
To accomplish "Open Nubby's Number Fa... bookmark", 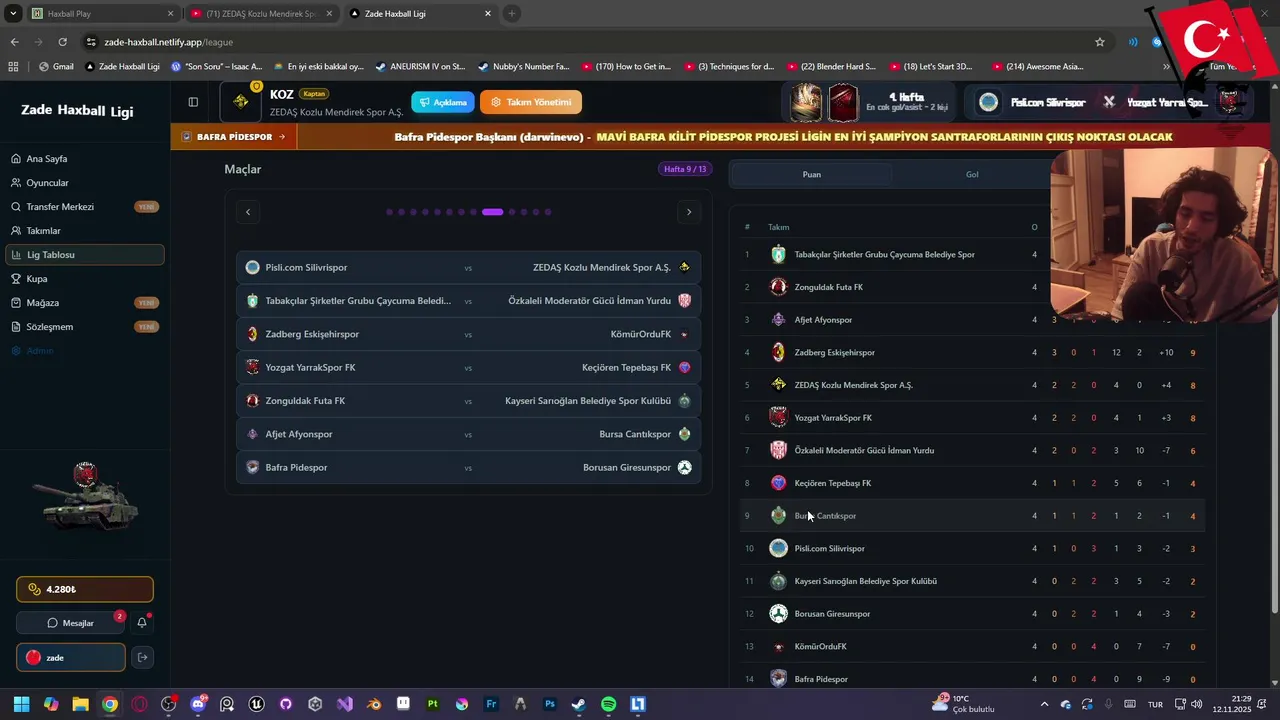I will click(x=524, y=67).
